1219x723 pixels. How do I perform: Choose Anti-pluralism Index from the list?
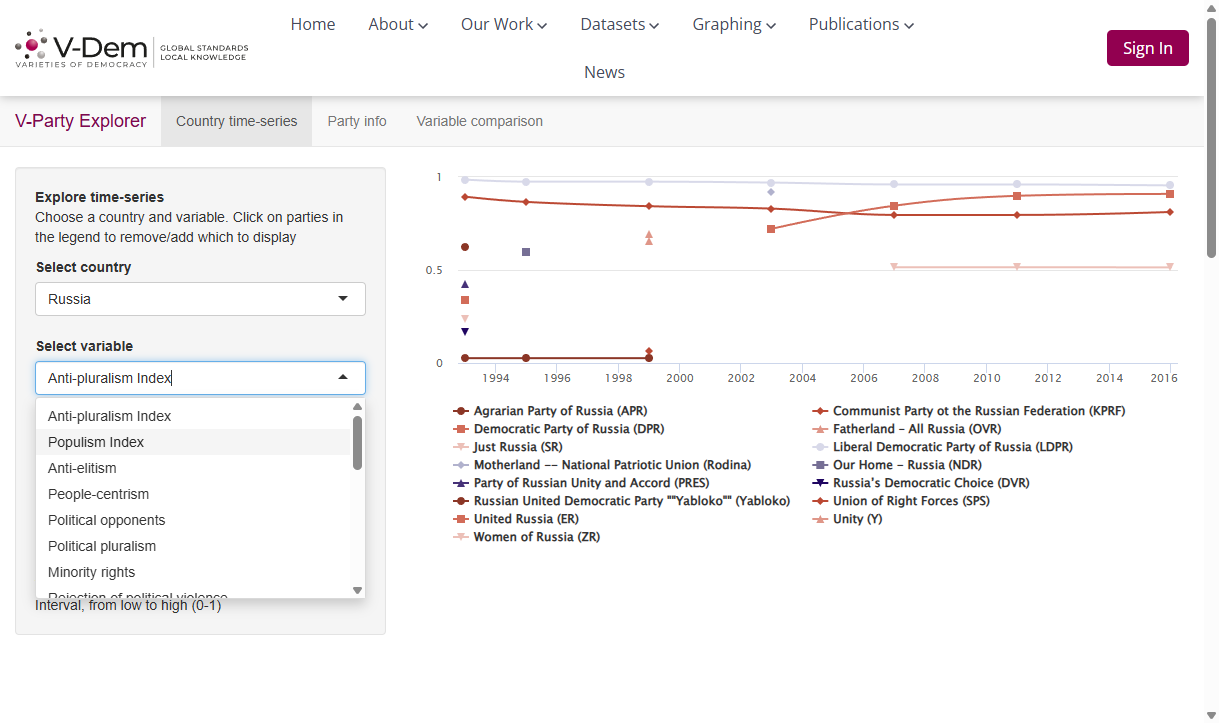[194, 416]
